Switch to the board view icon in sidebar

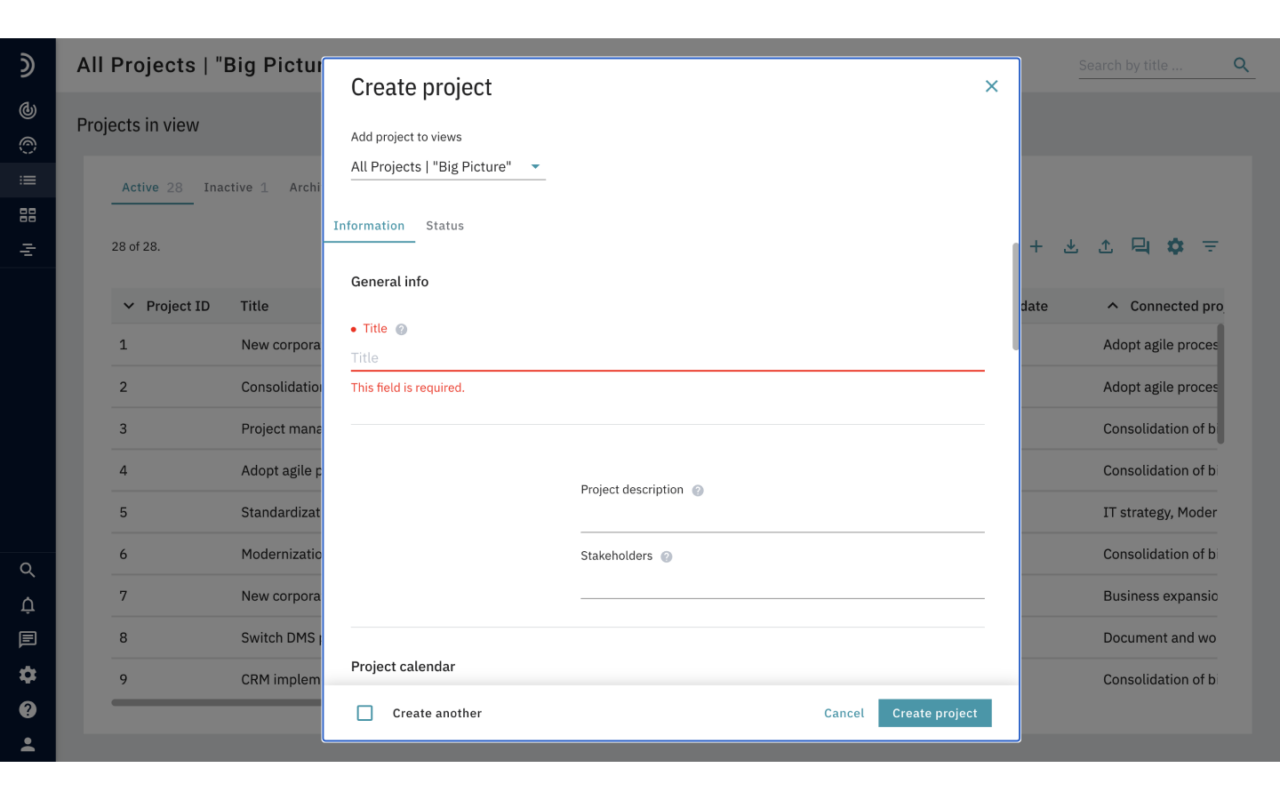27,214
